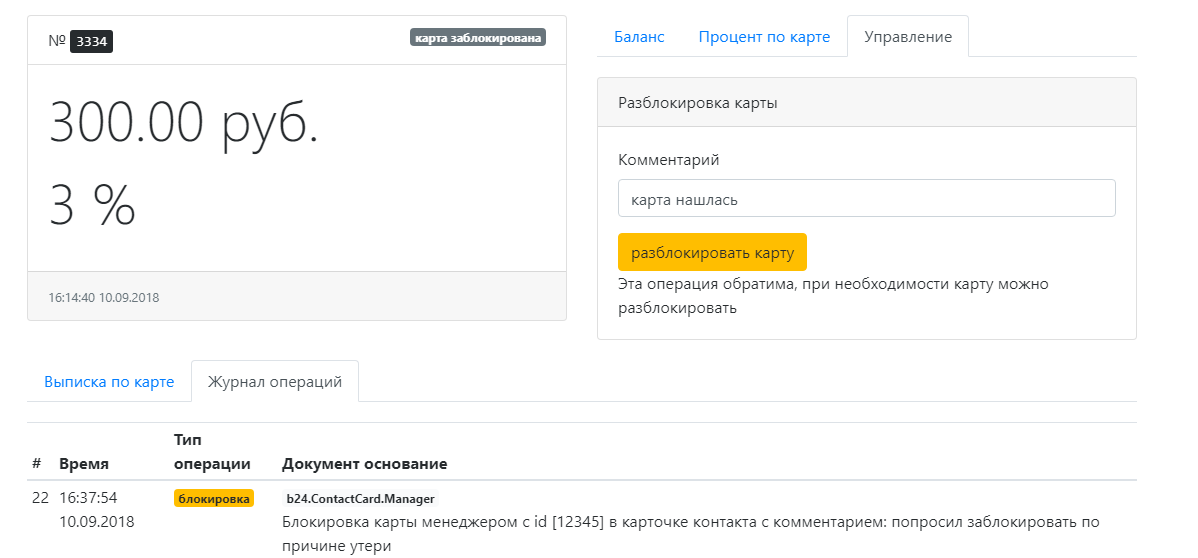This screenshot has height=558, width=1198.
Task: Click the Тип операции column header
Action: [x=211, y=452]
